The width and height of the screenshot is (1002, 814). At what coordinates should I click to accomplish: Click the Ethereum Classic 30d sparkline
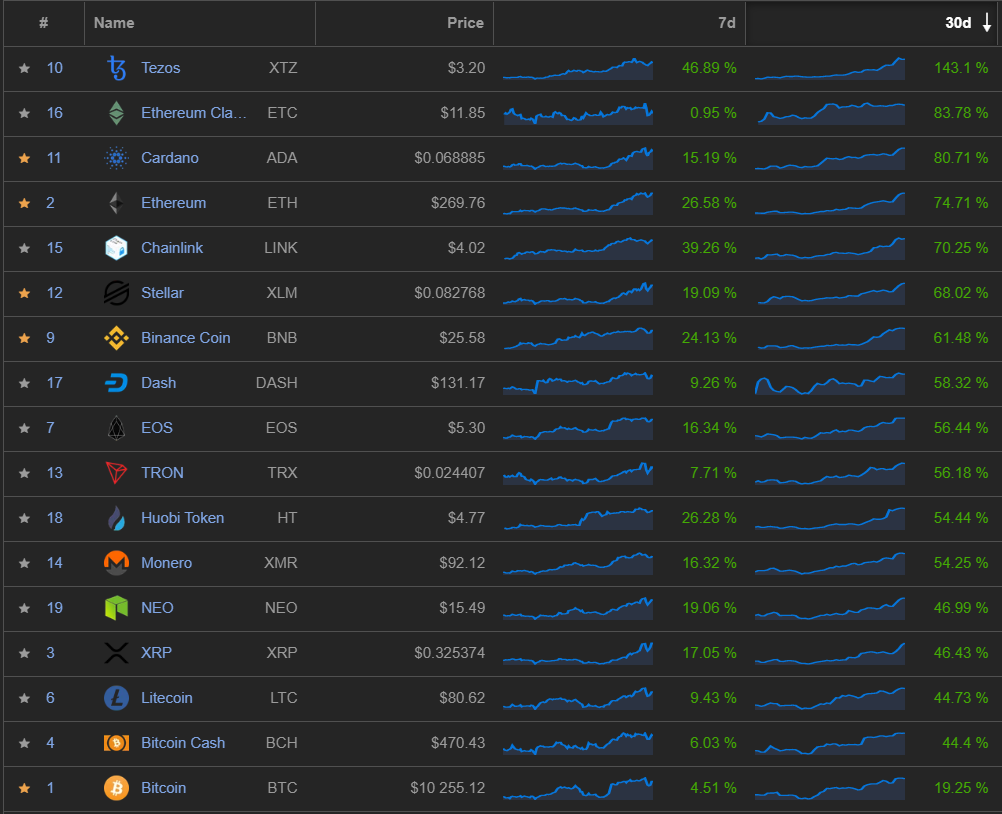(829, 113)
